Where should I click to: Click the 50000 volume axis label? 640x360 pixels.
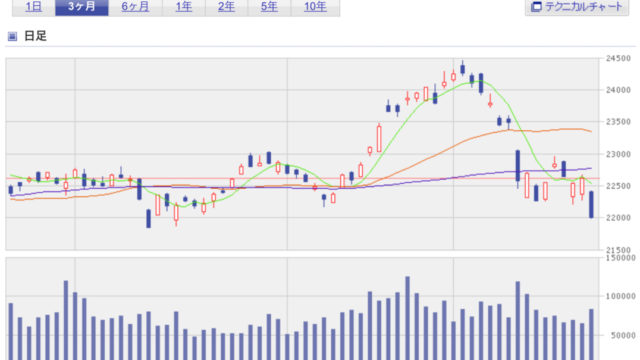point(623,336)
